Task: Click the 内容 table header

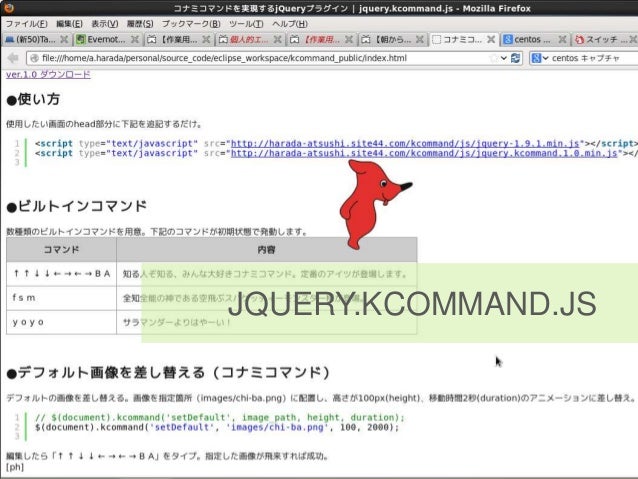Action: [x=267, y=249]
